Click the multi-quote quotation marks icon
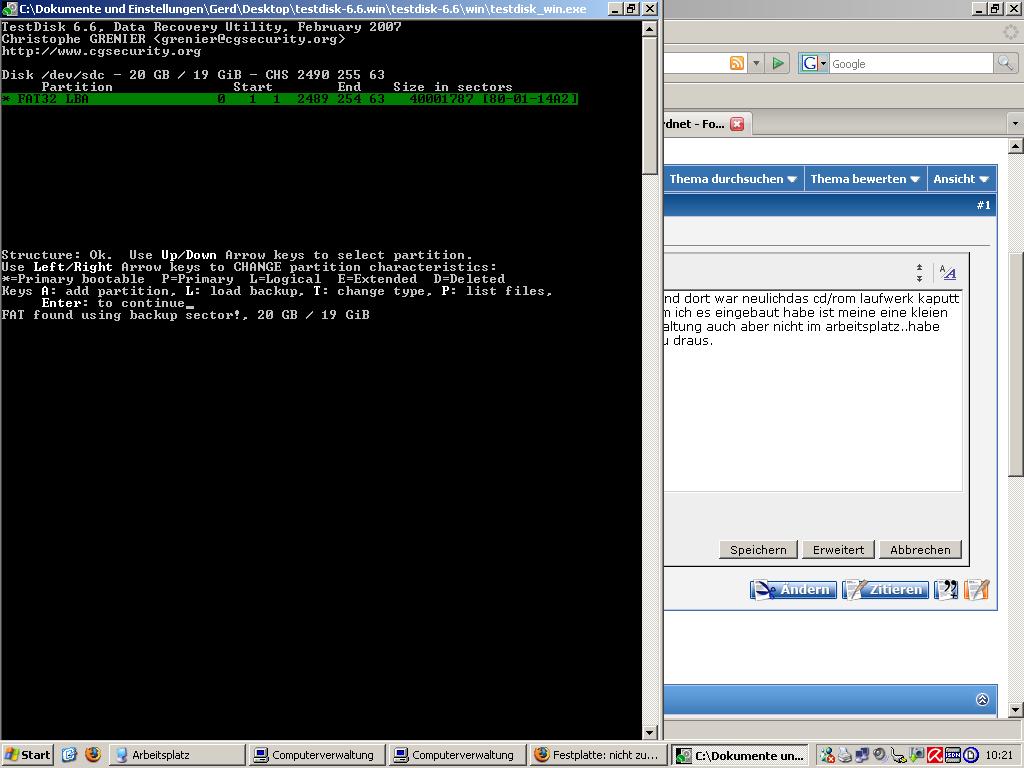 [946, 590]
